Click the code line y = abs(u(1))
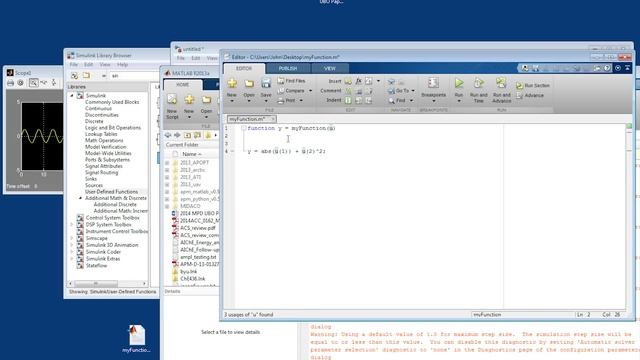This screenshot has width=640, height=360. [287, 151]
